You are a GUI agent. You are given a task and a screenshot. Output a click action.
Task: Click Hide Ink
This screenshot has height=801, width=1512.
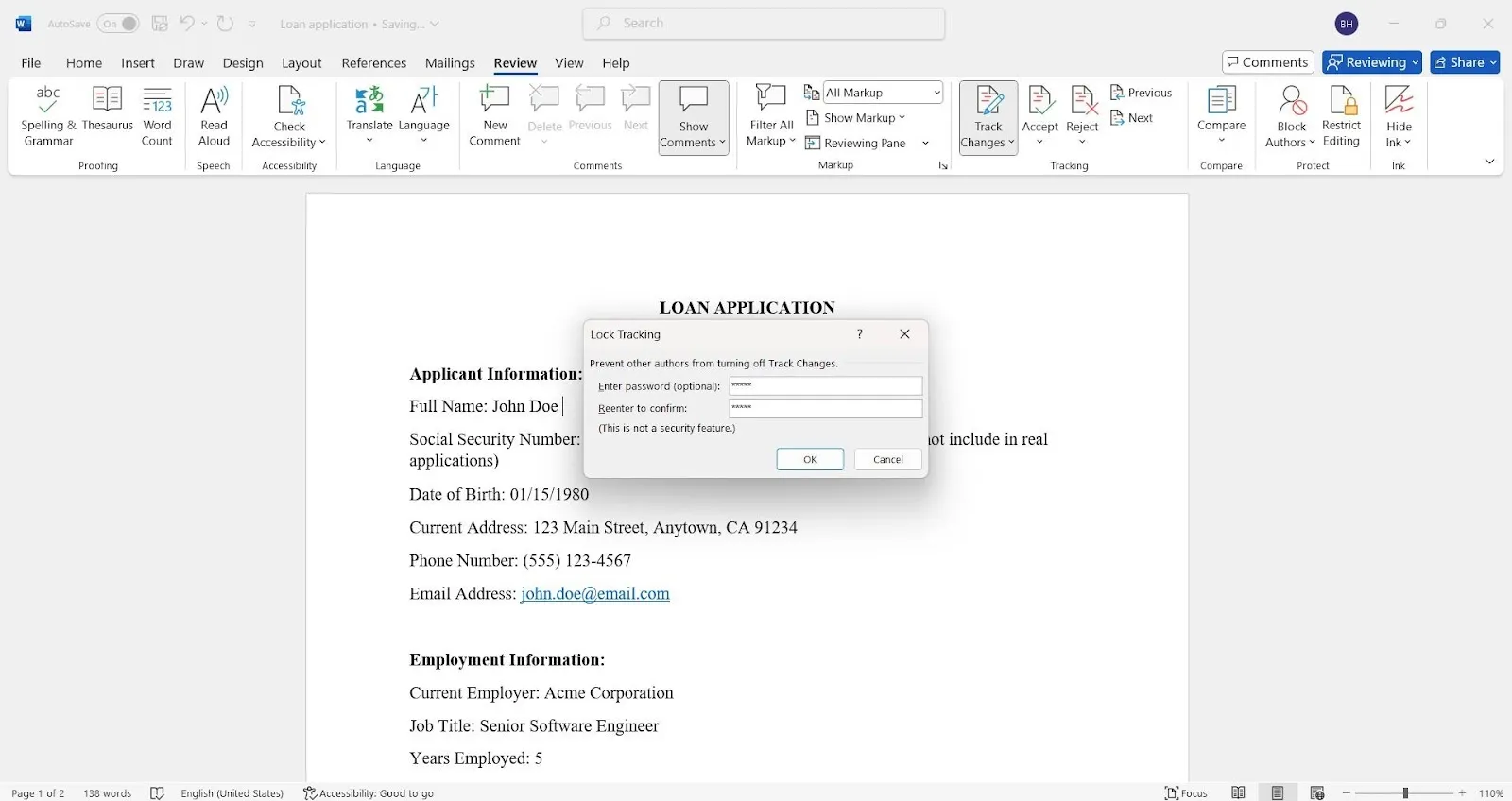click(1399, 116)
